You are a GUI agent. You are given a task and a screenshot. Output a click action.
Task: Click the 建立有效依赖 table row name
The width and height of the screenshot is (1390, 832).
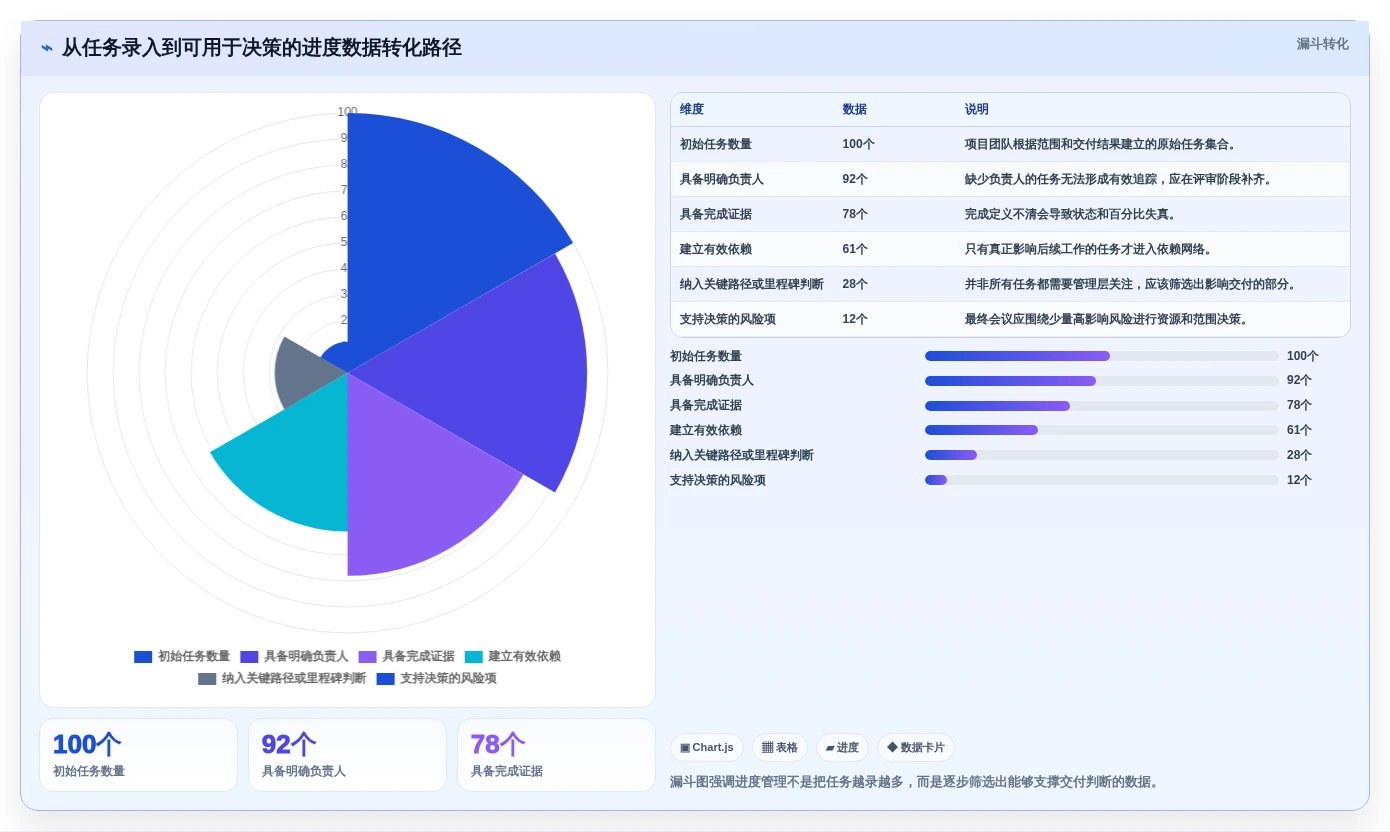click(716, 249)
